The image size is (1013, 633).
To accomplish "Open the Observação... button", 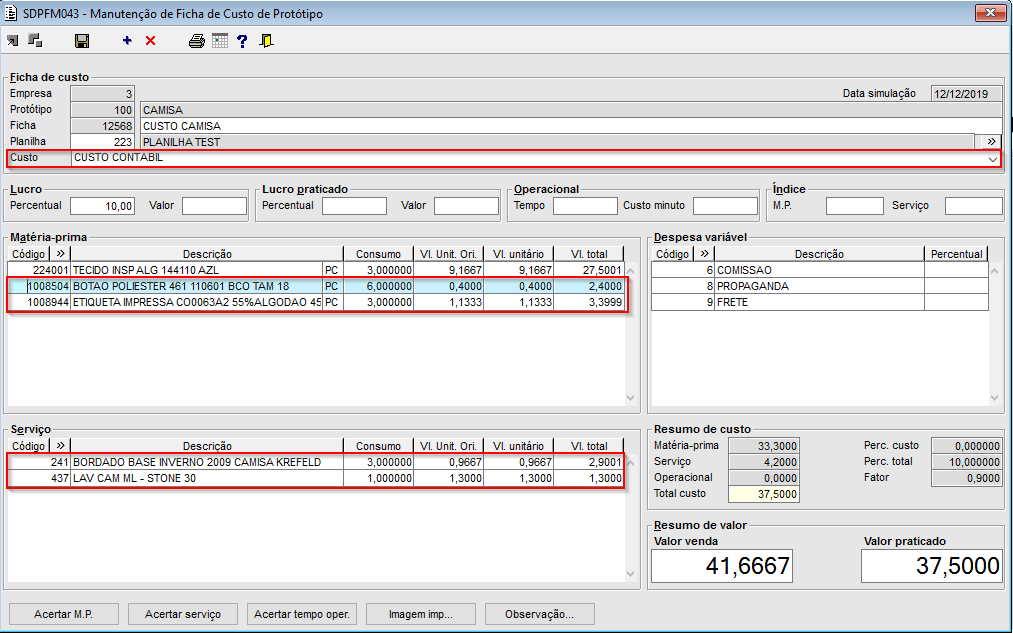I will [539, 614].
